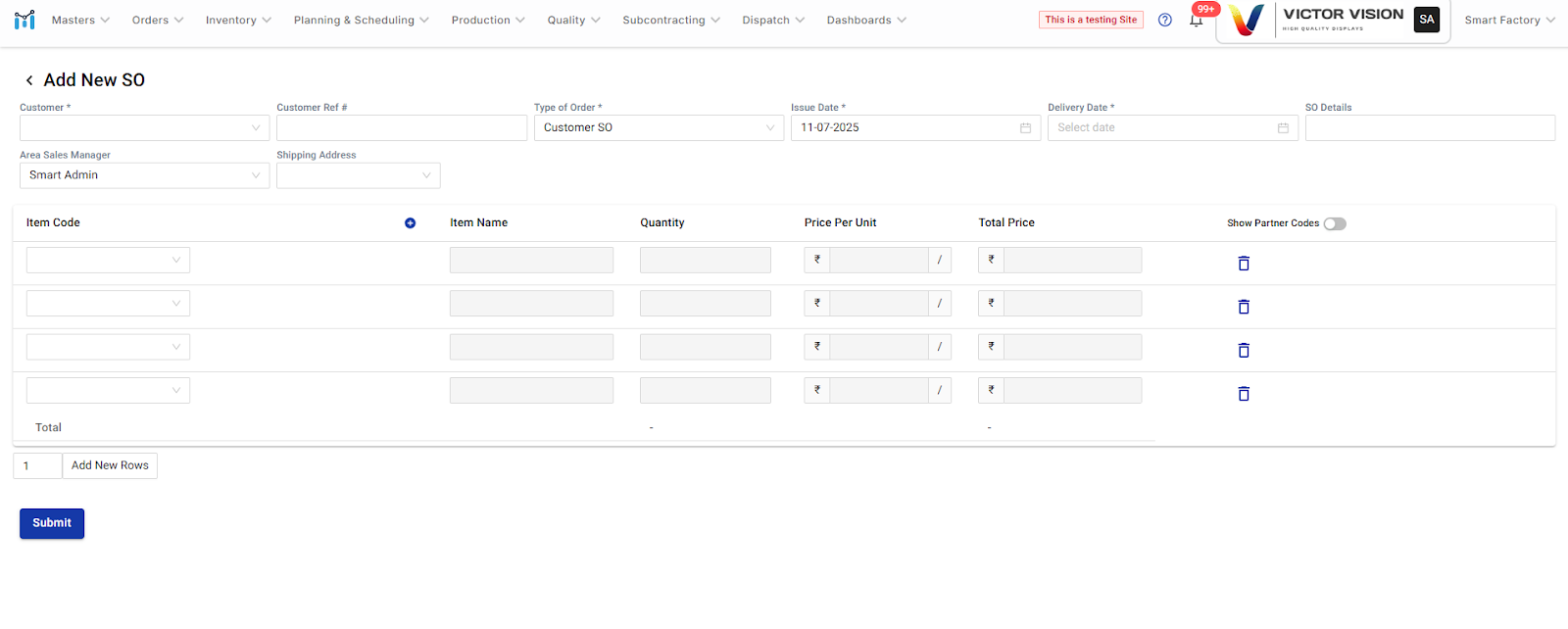Screen dimensions: 1568x629
Task: Click the Submit button
Action: [x=52, y=523]
